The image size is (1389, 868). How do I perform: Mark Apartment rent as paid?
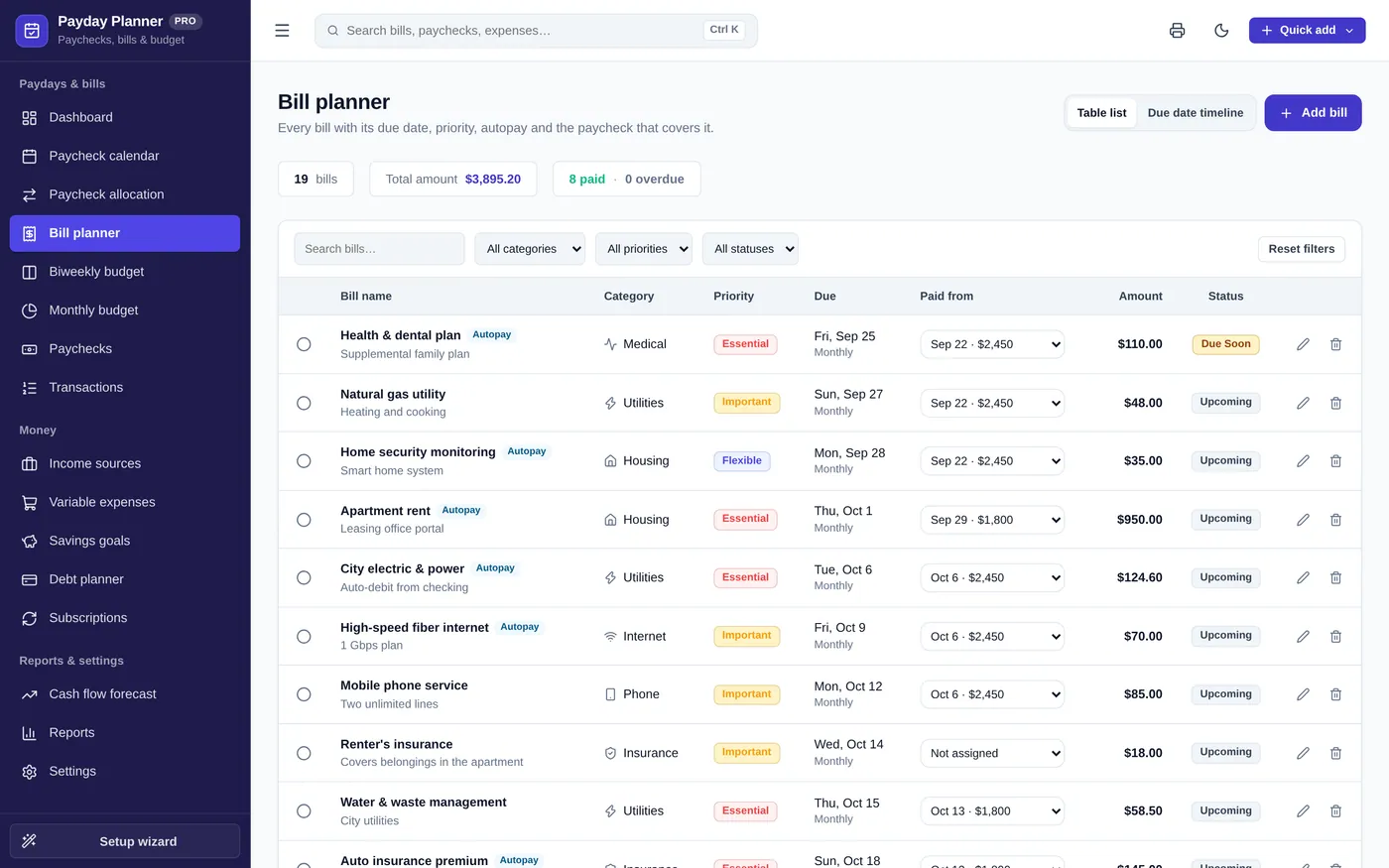(304, 520)
